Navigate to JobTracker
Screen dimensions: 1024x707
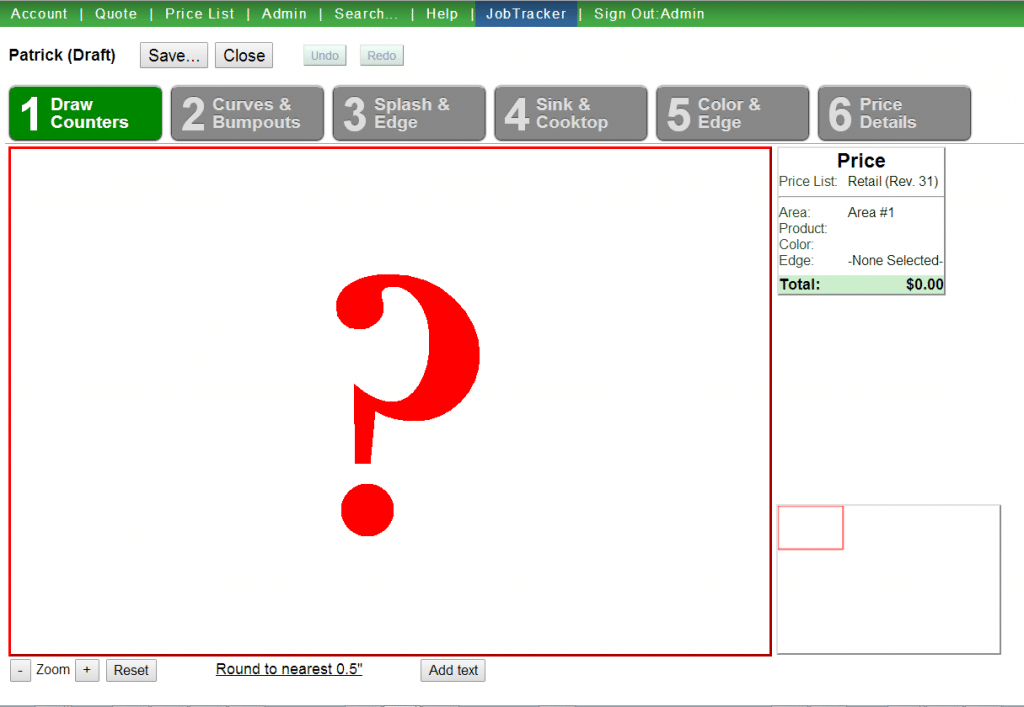click(526, 13)
